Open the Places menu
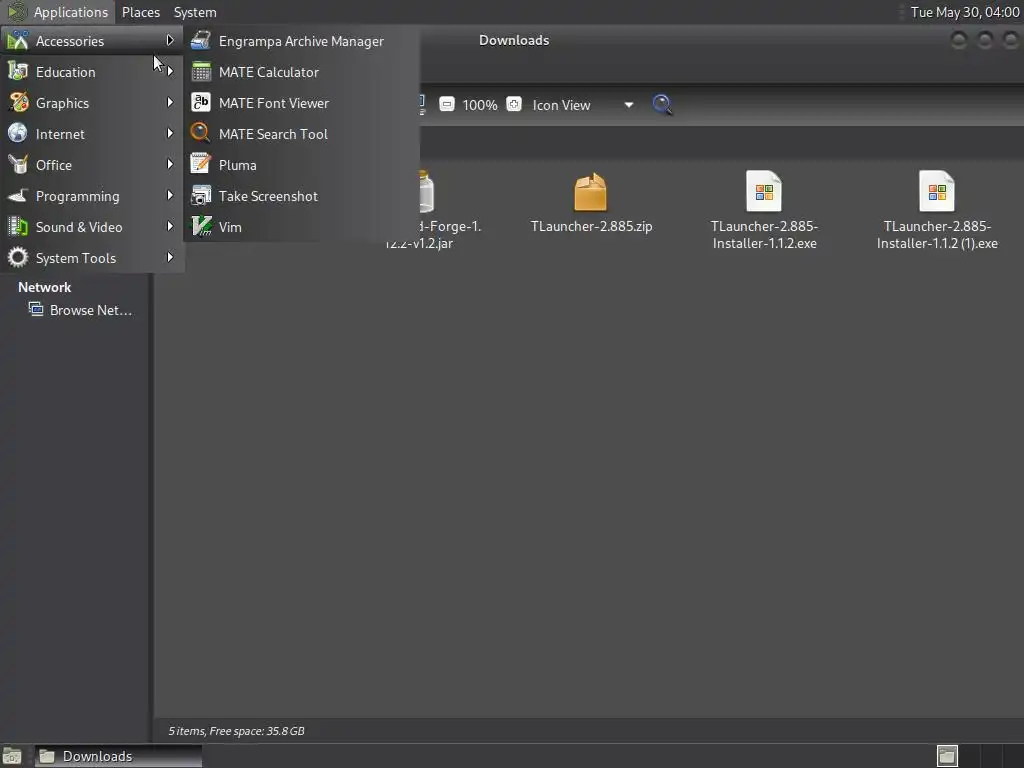1024x768 pixels. tap(140, 12)
